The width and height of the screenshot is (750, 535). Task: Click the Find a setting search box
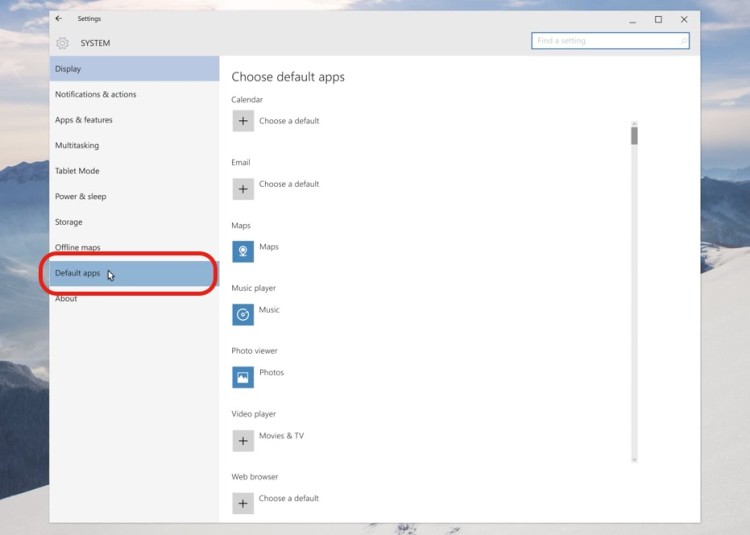point(610,41)
